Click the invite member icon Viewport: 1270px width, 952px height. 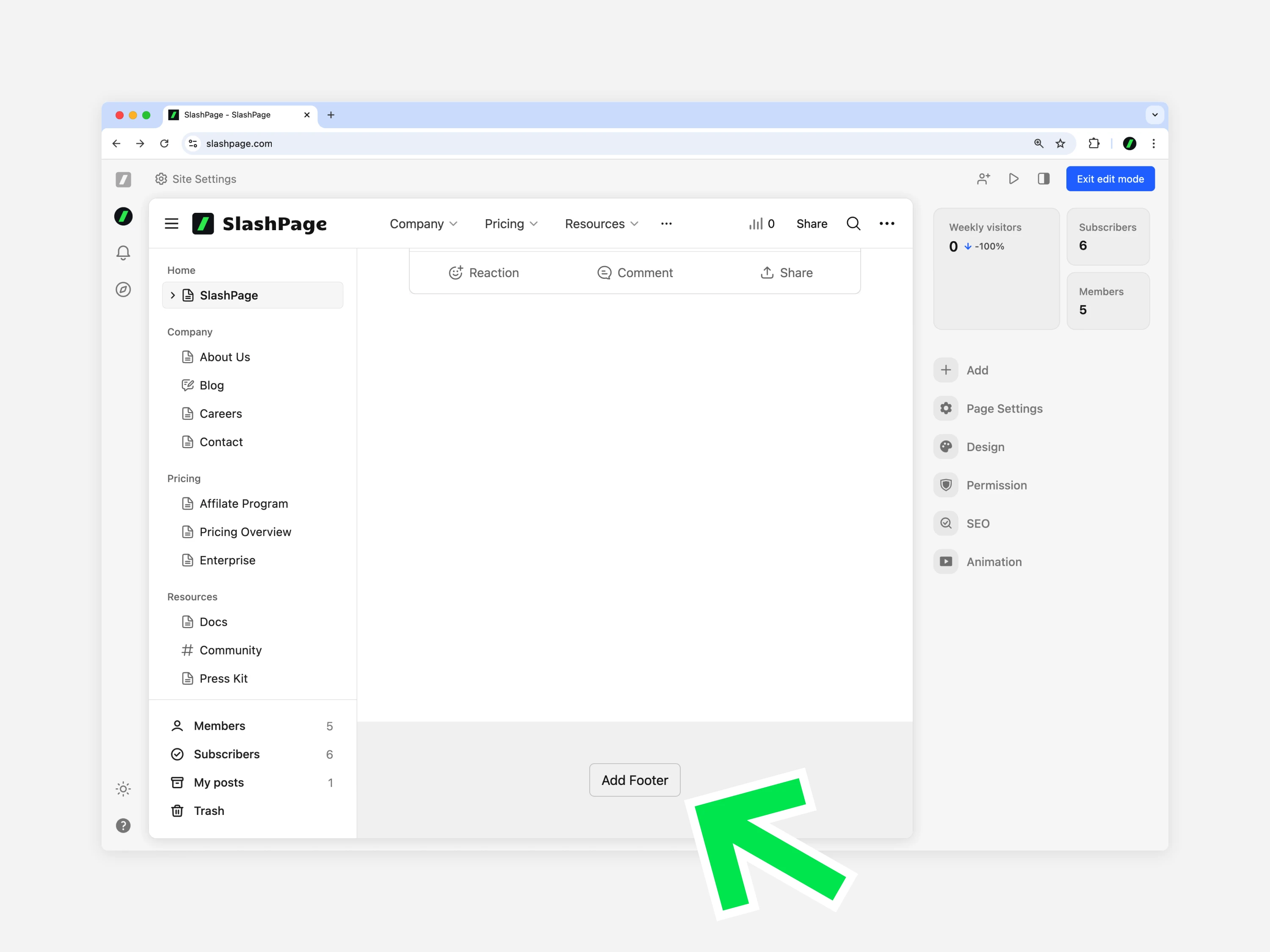pos(983,179)
